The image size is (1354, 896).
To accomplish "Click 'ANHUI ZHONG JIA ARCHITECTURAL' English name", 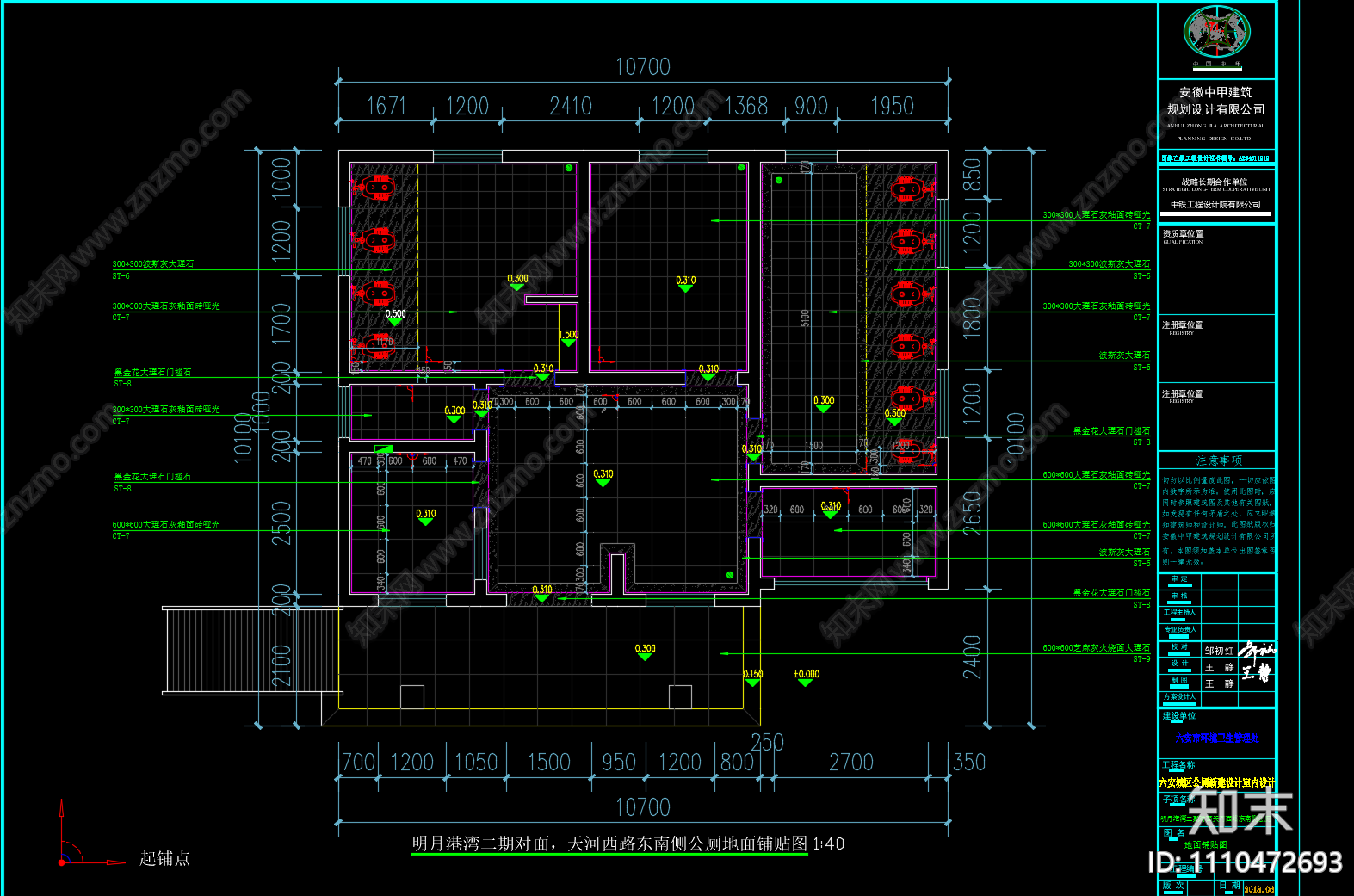I will 1216,126.
